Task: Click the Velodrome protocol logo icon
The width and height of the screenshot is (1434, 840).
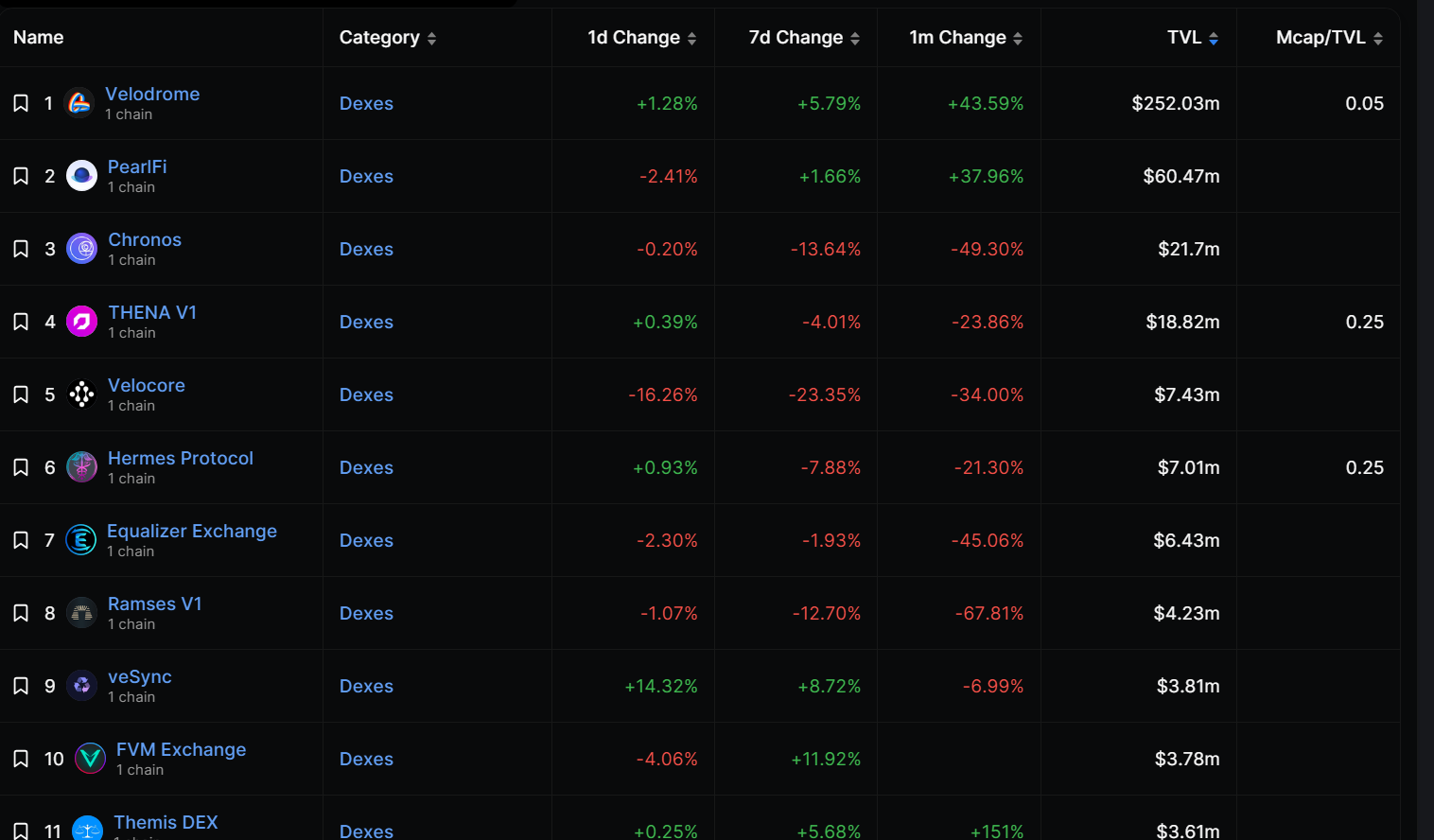Action: tap(79, 103)
